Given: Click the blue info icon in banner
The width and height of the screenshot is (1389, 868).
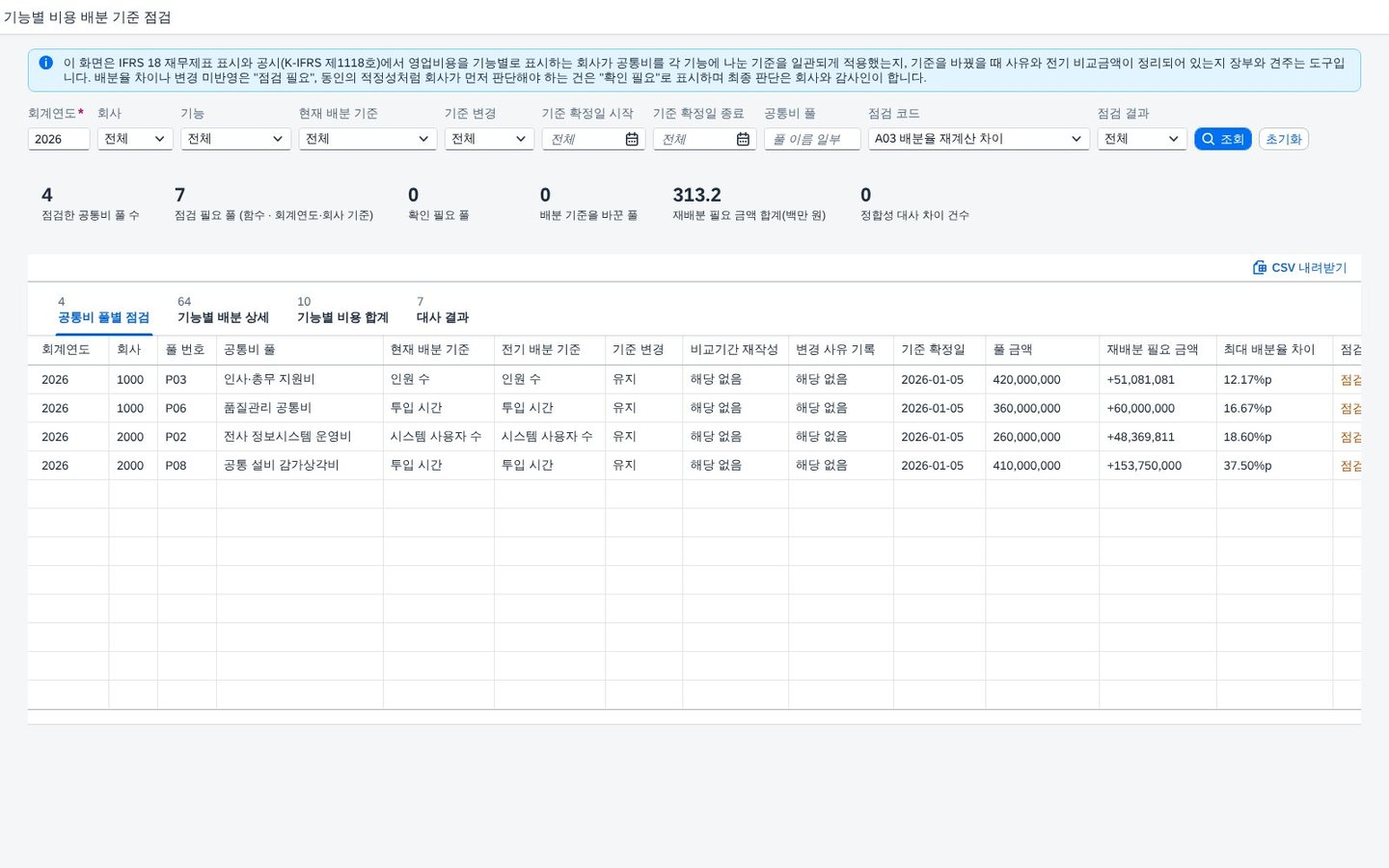Looking at the screenshot, I should 45,63.
